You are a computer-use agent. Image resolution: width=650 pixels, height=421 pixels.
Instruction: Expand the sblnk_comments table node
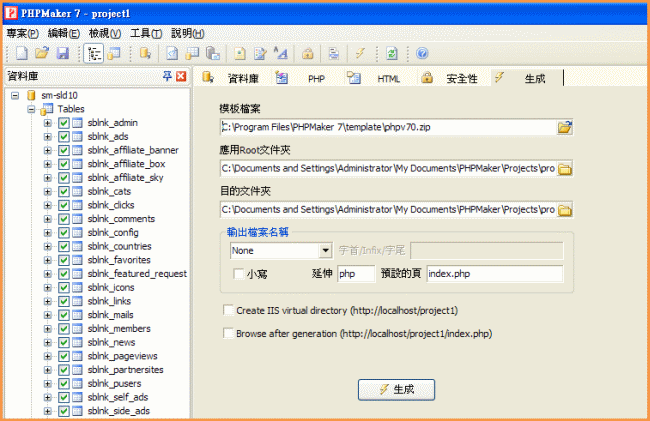[x=48, y=219]
